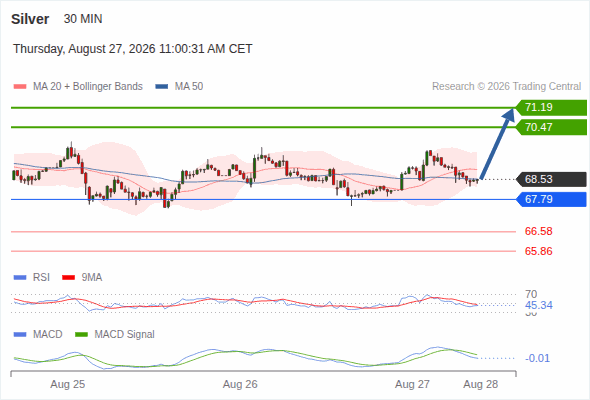This screenshot has width=590, height=400.
Task: Click the Aug 26 date axis label
Action: 240,384
